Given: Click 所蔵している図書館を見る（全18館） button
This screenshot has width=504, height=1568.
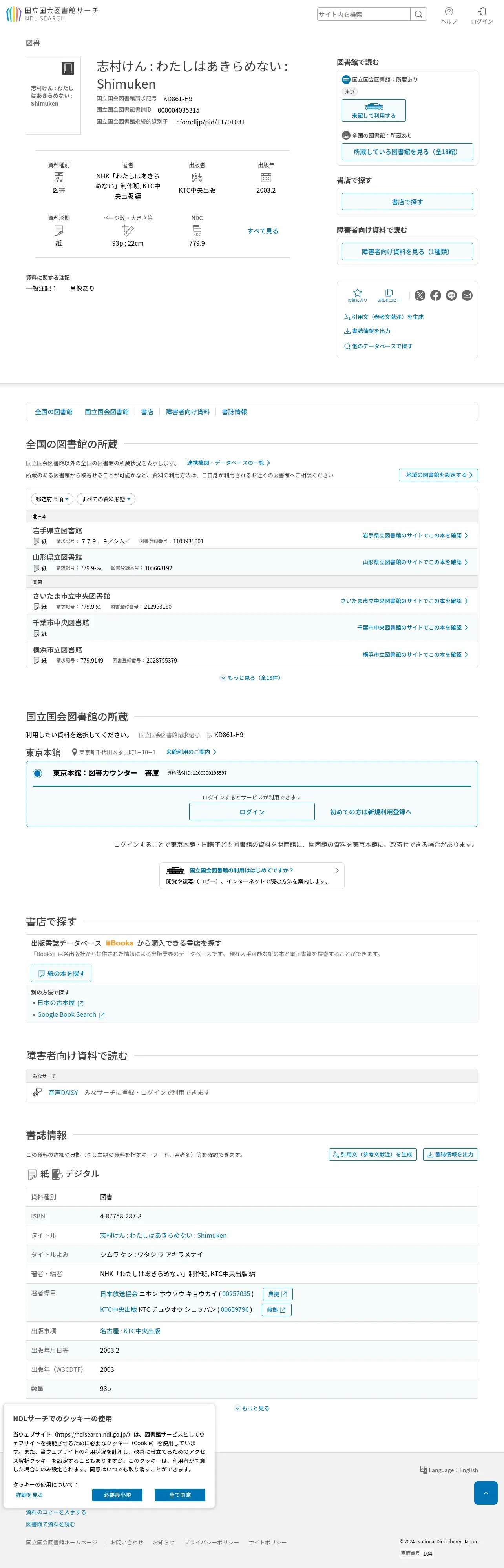Looking at the screenshot, I should [407, 151].
